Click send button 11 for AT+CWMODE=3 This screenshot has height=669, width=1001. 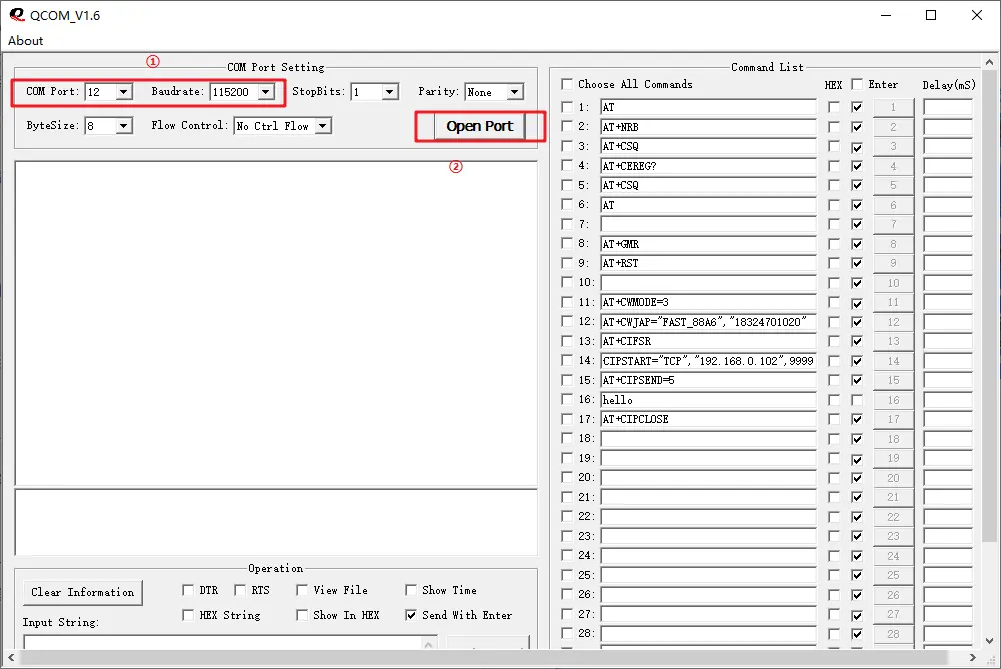893,302
